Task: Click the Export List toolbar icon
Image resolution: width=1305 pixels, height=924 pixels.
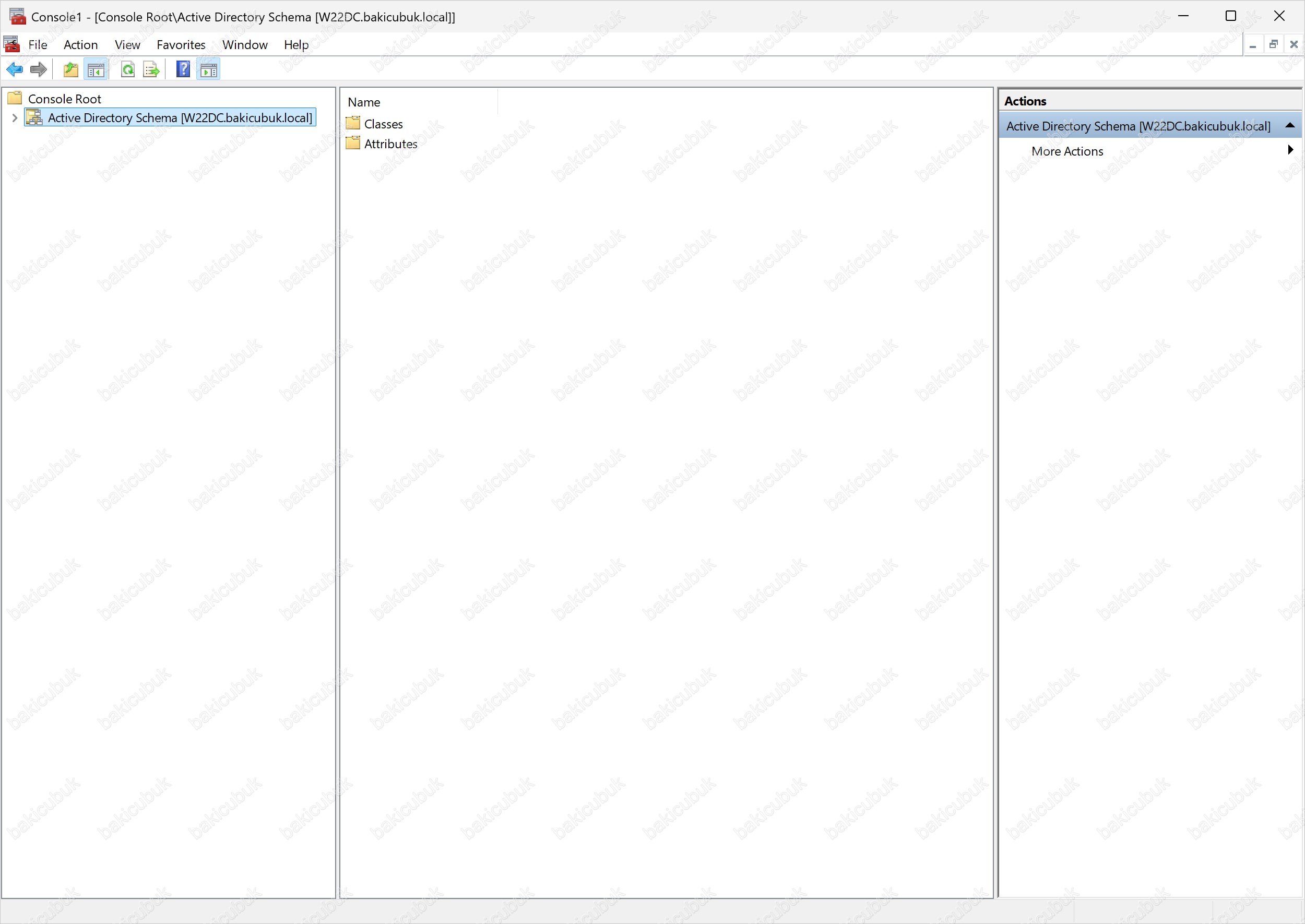Action: [151, 70]
